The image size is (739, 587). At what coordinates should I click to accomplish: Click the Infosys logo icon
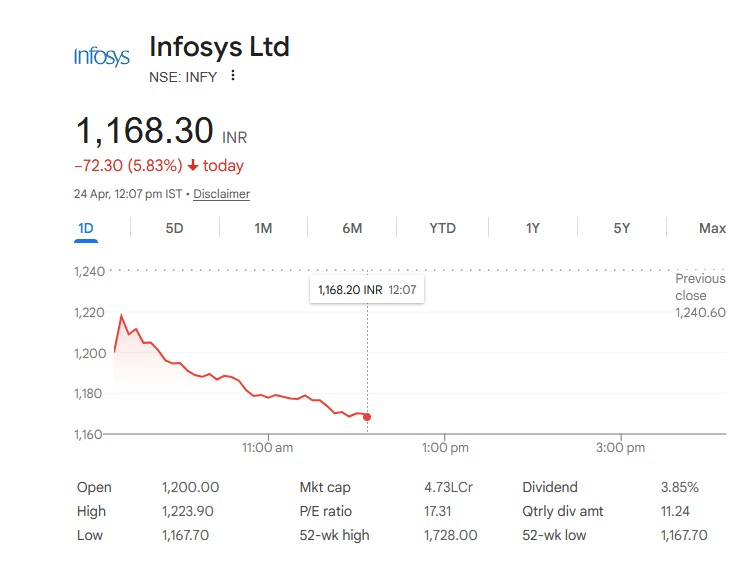click(x=101, y=57)
